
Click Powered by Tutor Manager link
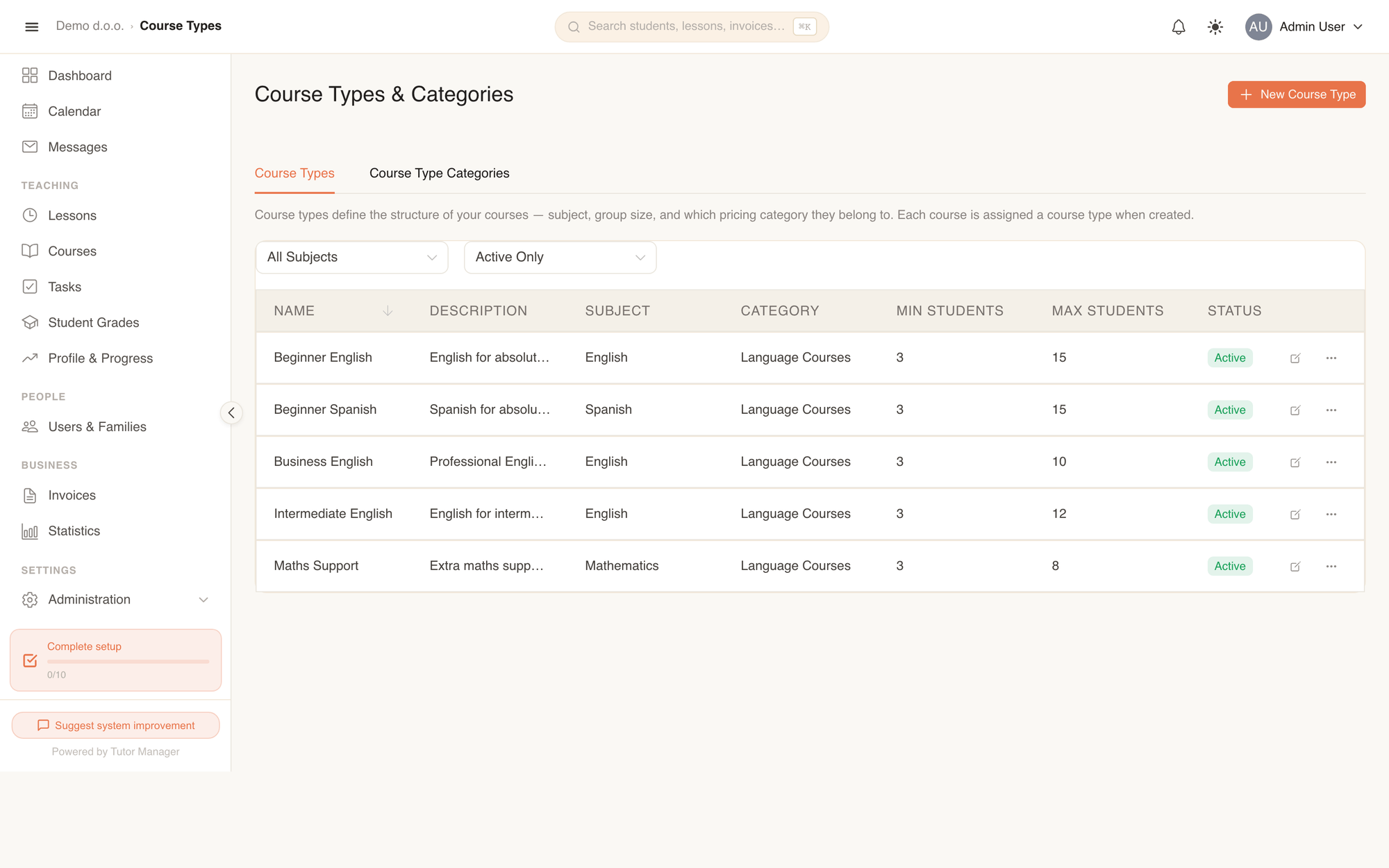click(x=115, y=751)
